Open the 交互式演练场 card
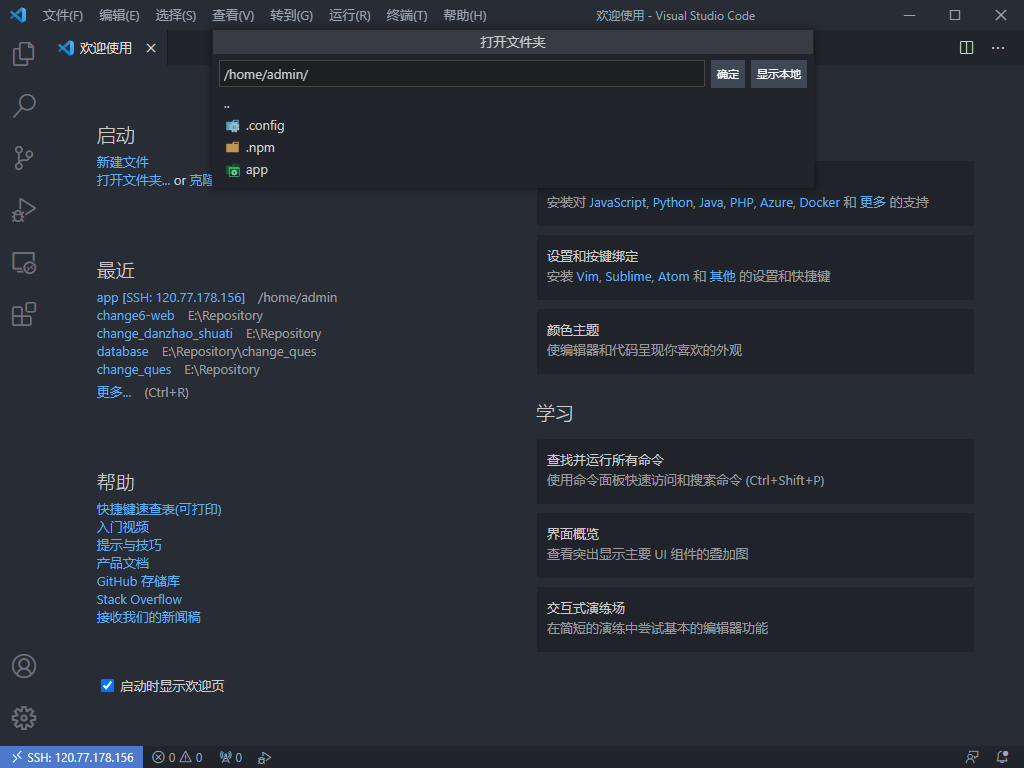This screenshot has width=1024, height=768. pyautogui.click(x=755, y=618)
